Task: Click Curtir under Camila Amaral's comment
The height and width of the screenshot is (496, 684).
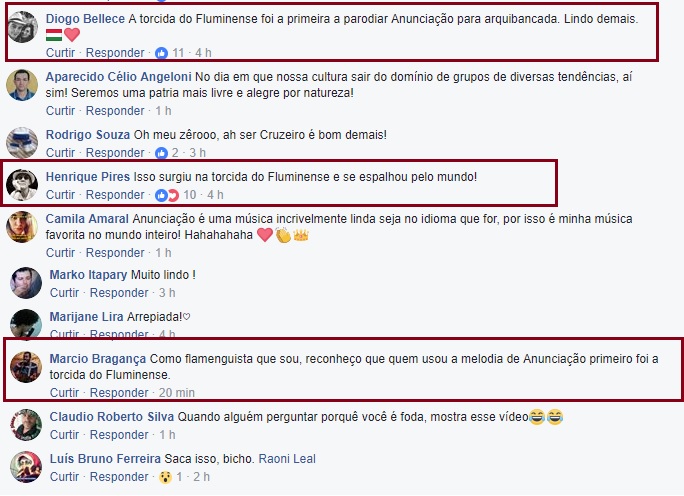Action: click(x=60, y=253)
